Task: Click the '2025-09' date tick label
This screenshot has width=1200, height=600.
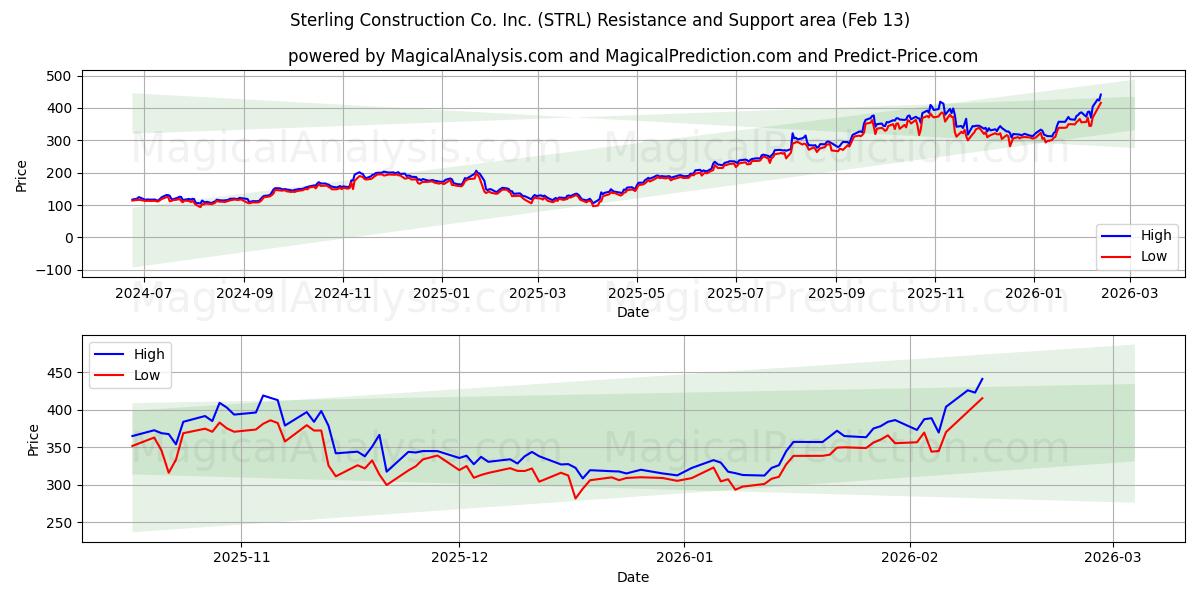Action: (836, 294)
